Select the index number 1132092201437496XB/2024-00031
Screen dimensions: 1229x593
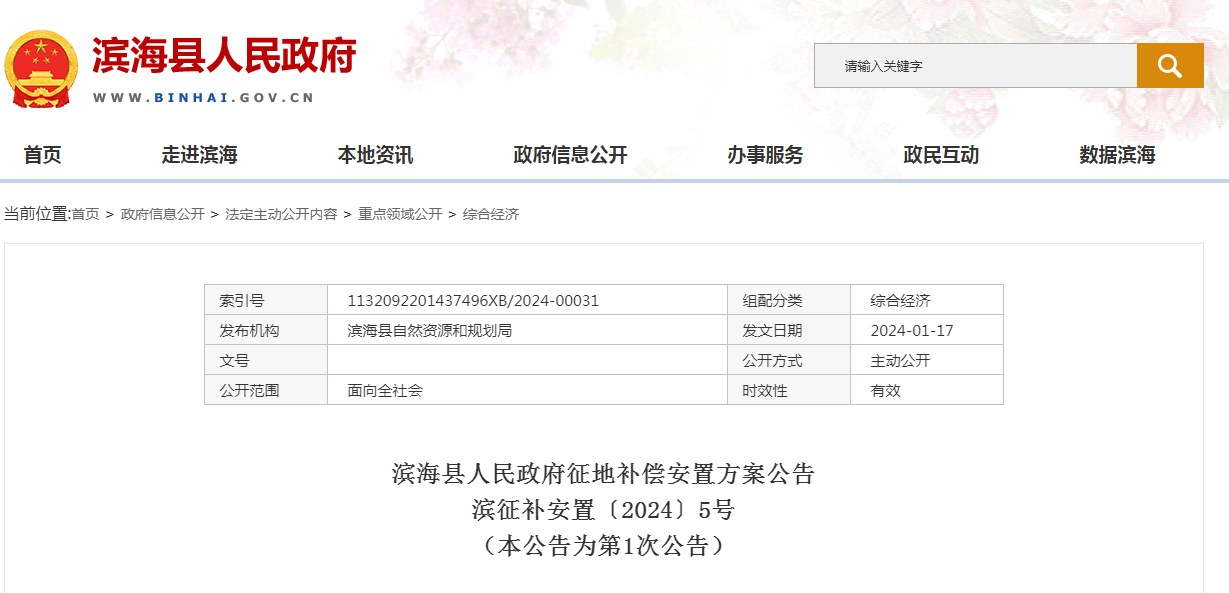click(473, 300)
